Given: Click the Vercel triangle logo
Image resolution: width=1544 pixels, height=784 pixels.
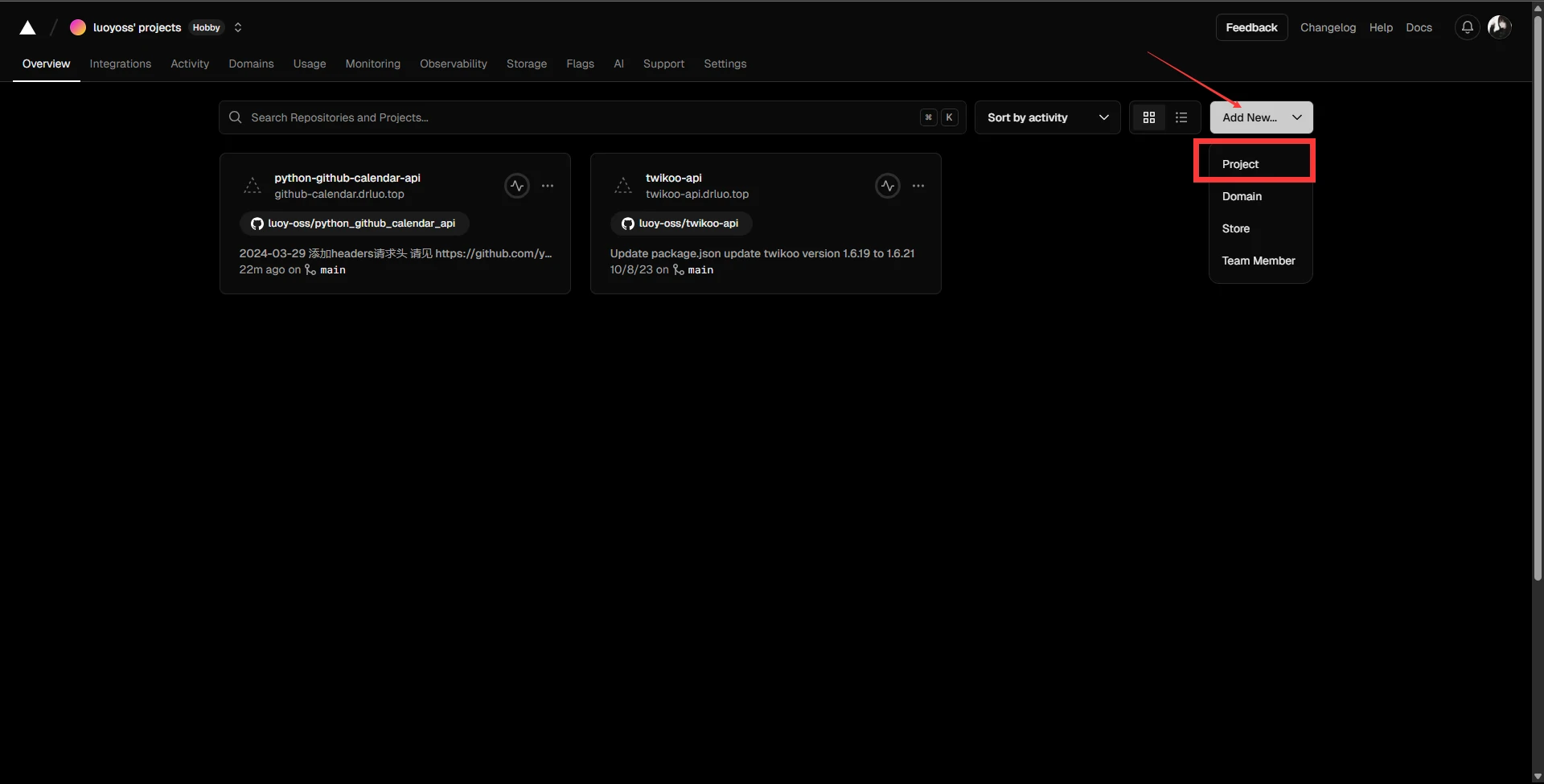Looking at the screenshot, I should (x=27, y=28).
